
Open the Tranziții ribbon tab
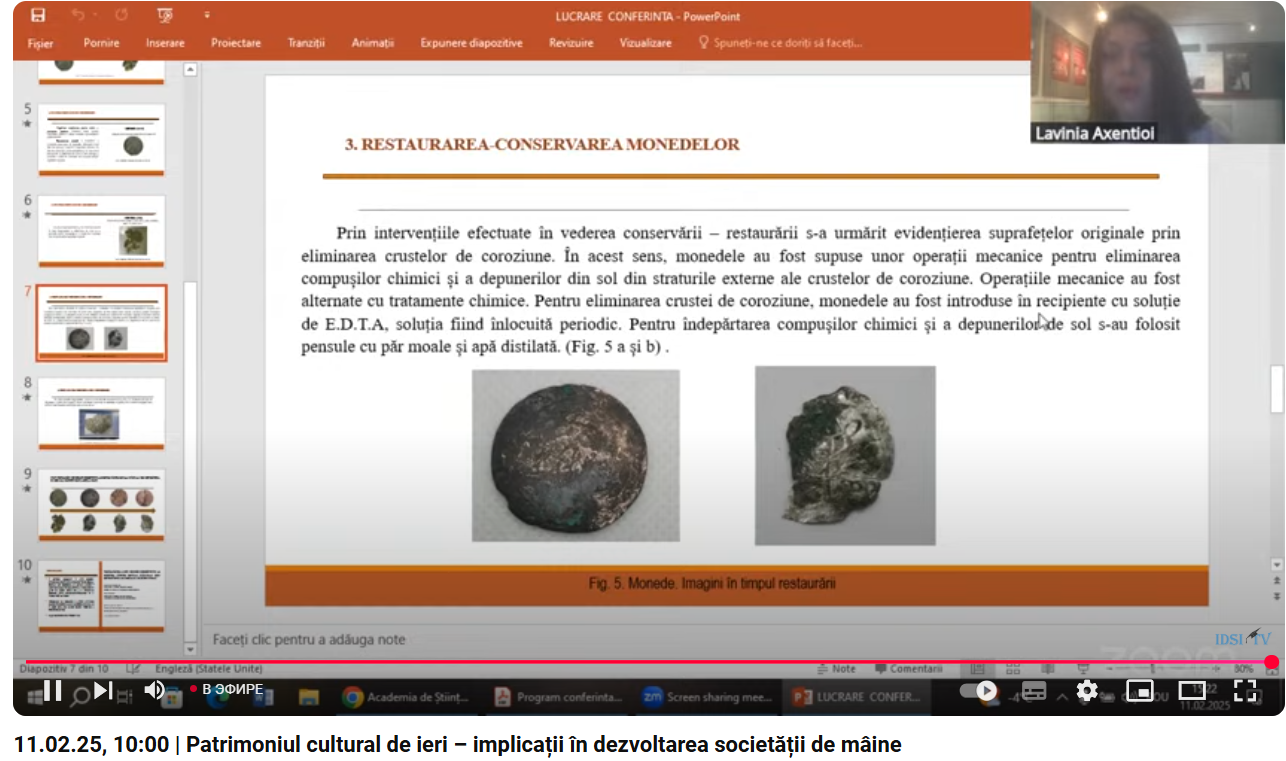point(306,43)
